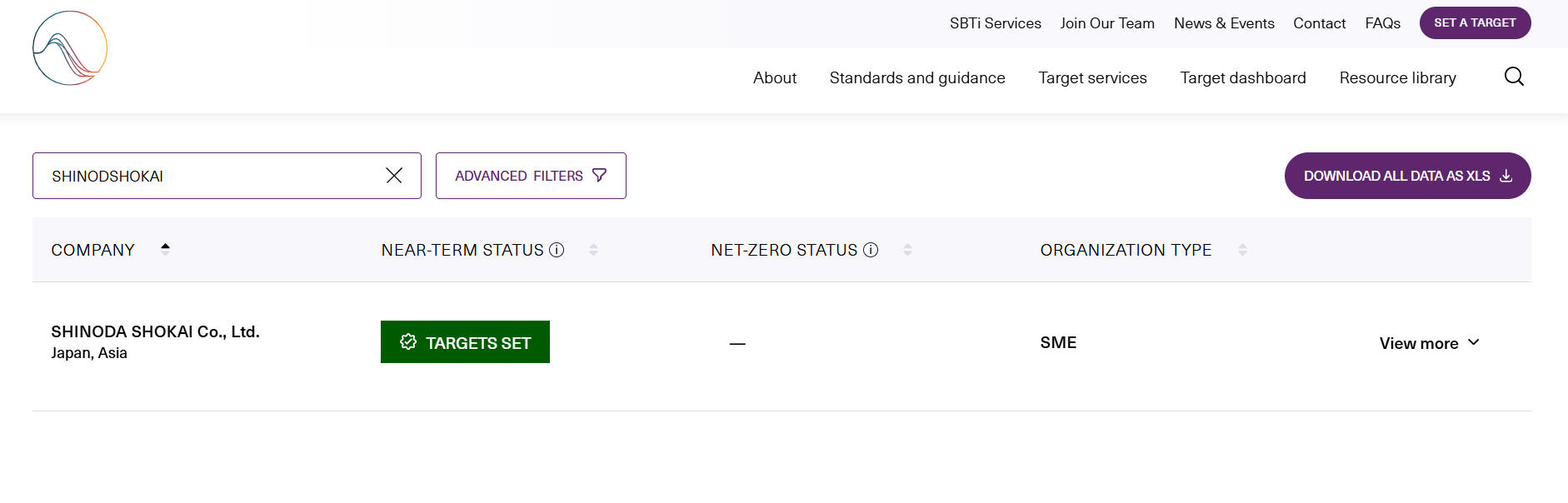
Task: Open Standards and guidance menu
Action: point(916,77)
